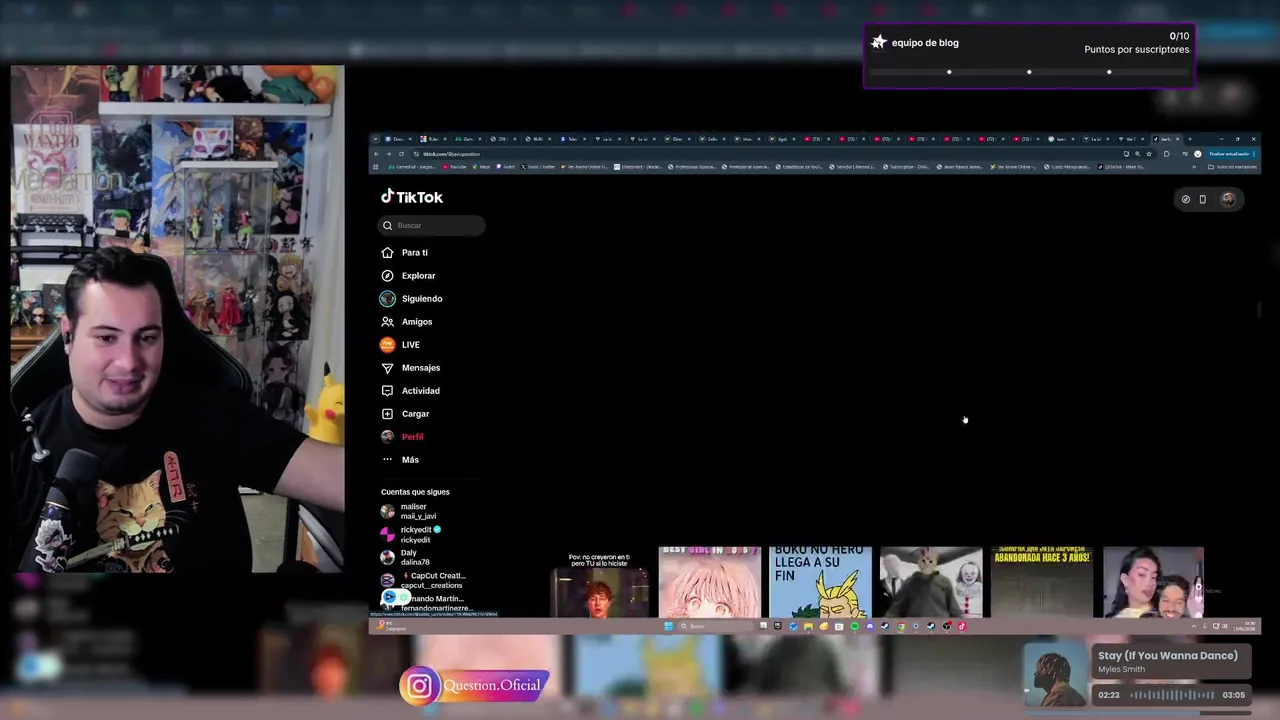Go to Explorar in TikTok sidebar
The width and height of the screenshot is (1280, 720).
[408, 276]
